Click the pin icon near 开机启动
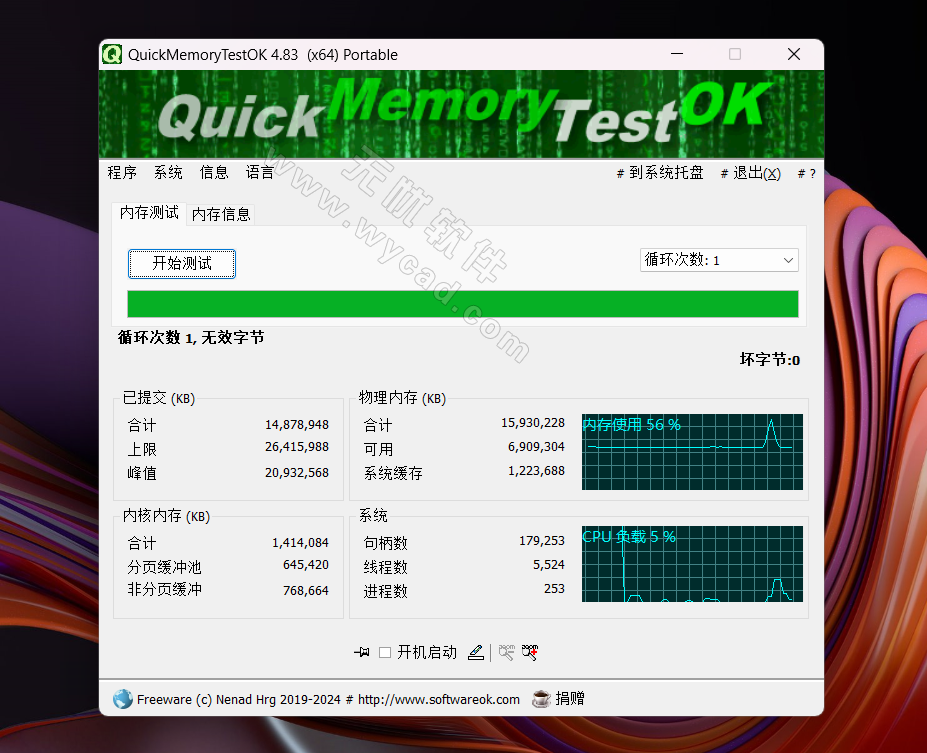Viewport: 927px width, 753px height. coord(362,652)
